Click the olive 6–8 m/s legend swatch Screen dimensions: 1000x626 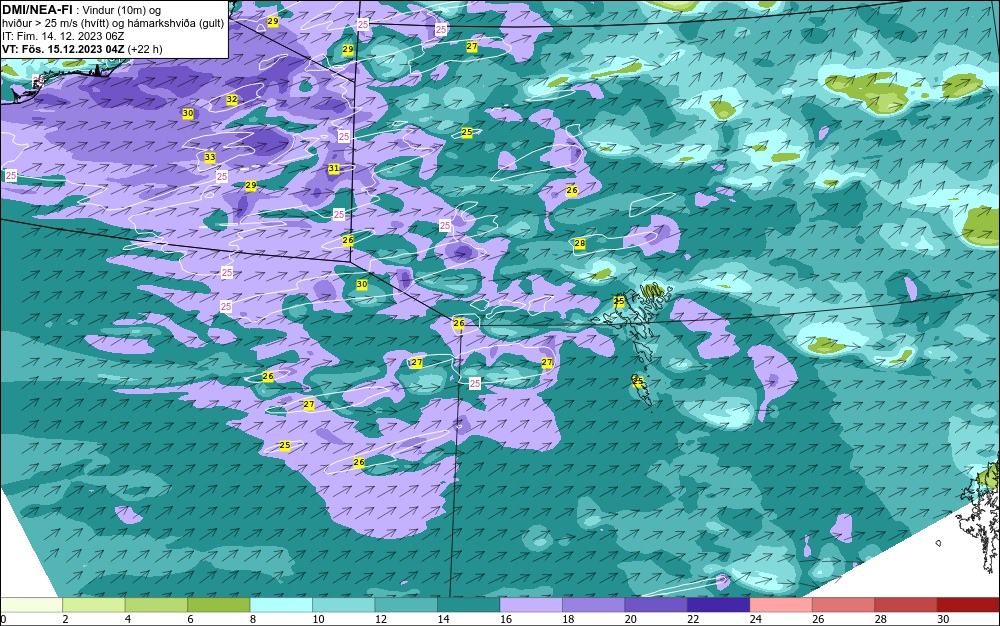219,605
